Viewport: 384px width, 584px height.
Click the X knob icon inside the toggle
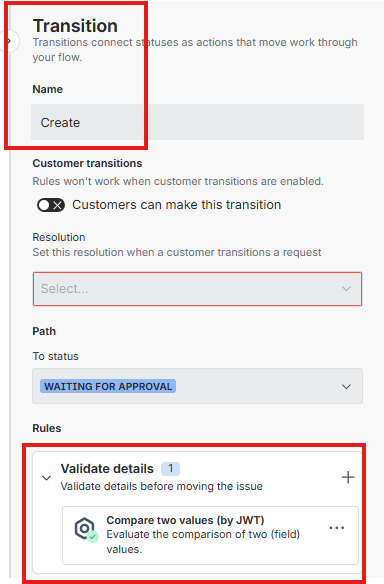pos(58,205)
